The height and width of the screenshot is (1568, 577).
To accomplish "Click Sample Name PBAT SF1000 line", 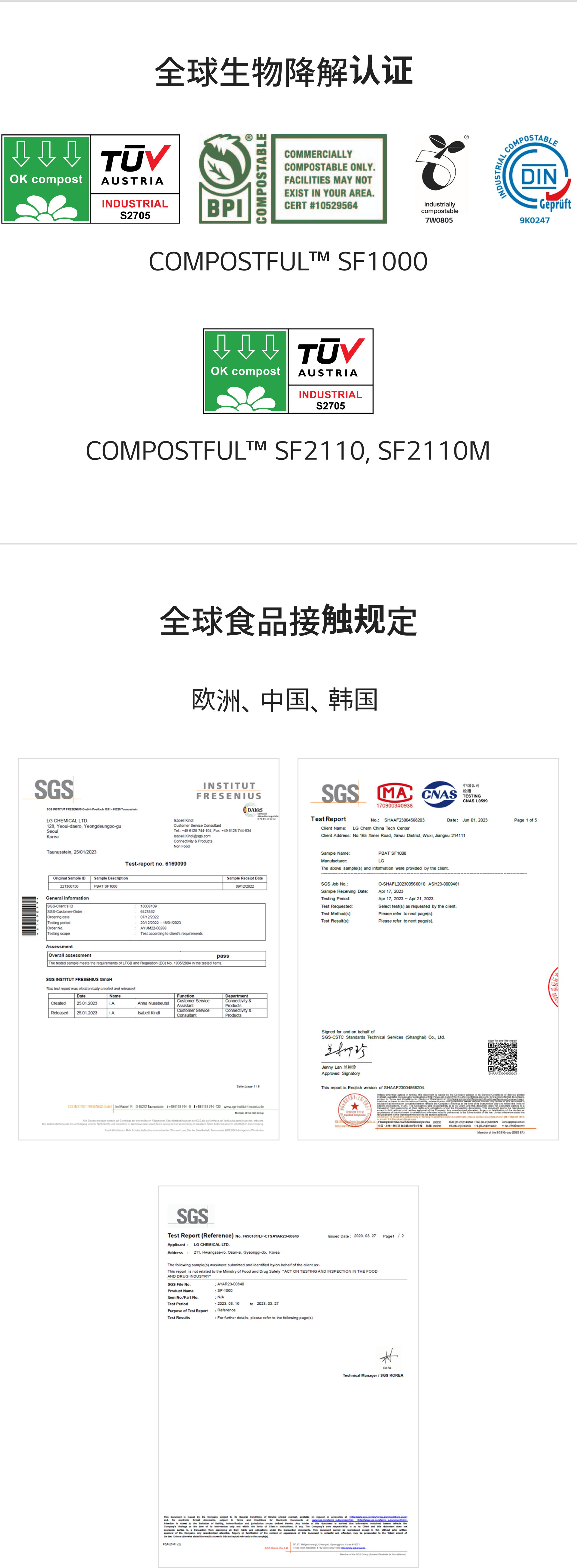I will [364, 853].
